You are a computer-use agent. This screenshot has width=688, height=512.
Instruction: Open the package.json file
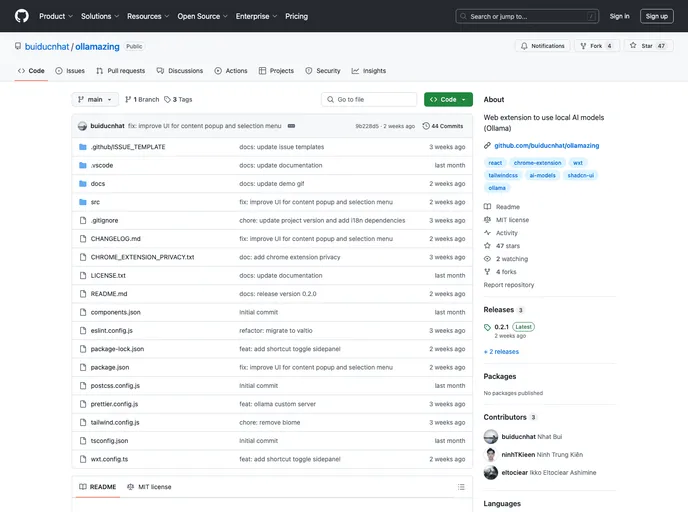[x=110, y=367]
